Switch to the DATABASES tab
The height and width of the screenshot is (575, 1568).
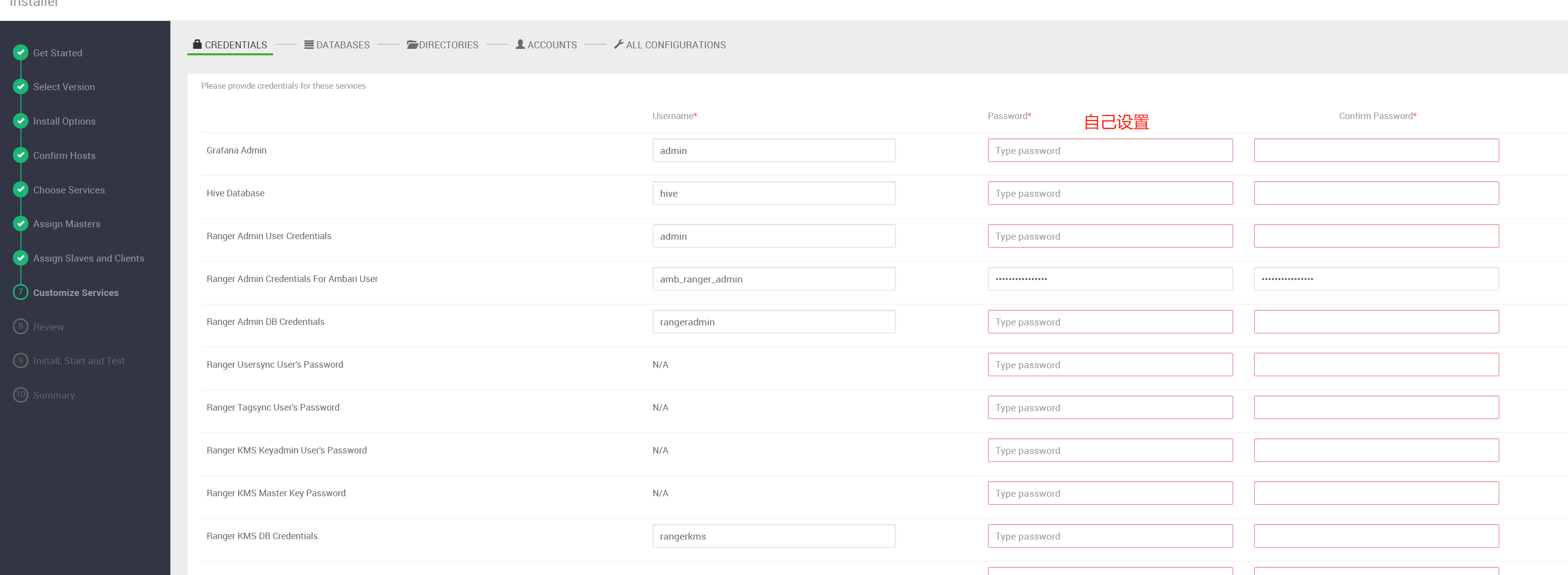(337, 45)
